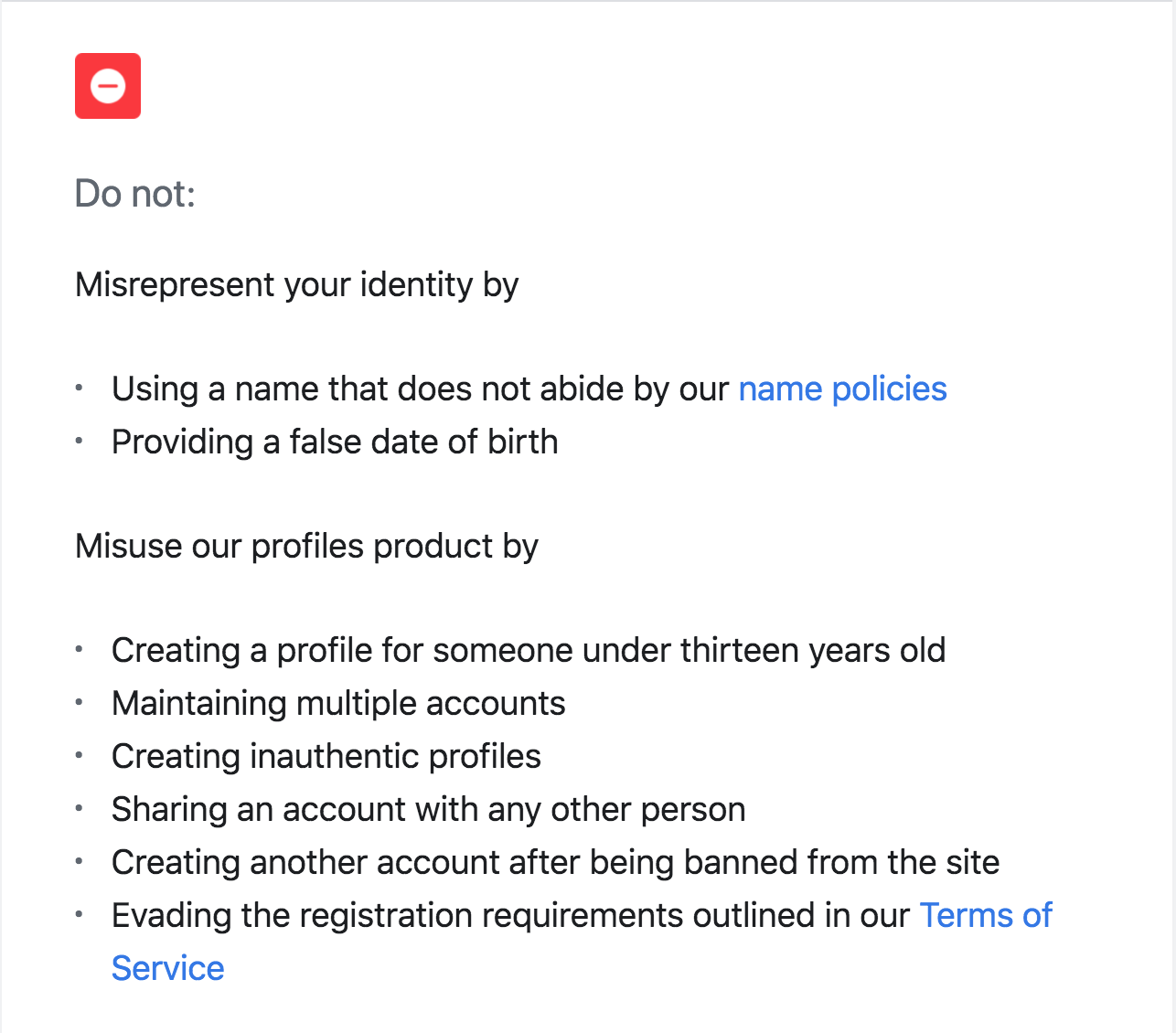Click 'Providing a false date of birth' item
1176x1033 pixels.
point(335,442)
